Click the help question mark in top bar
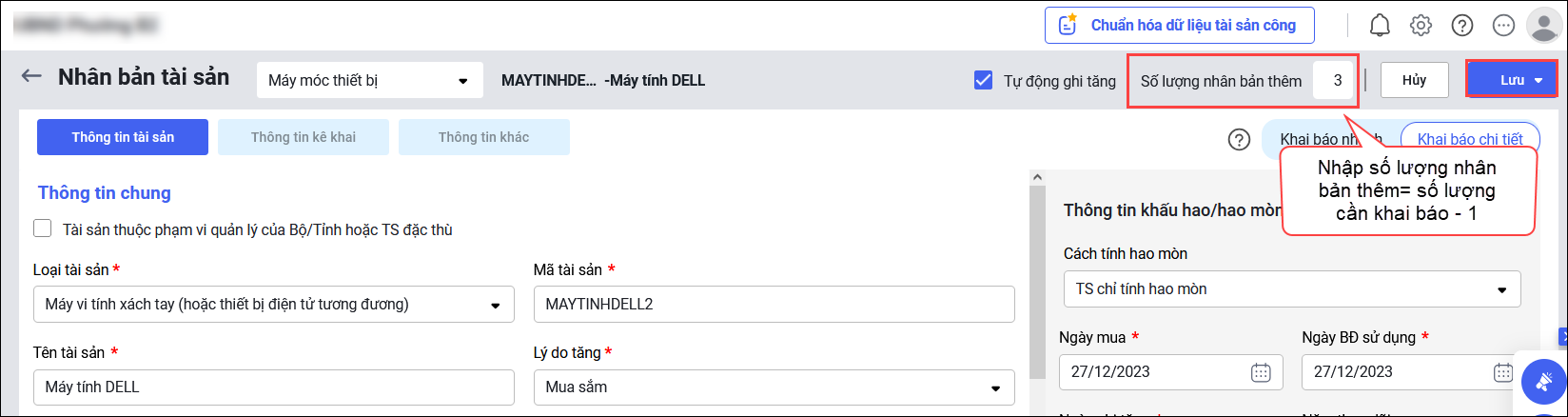The image size is (1568, 417). click(x=1462, y=26)
